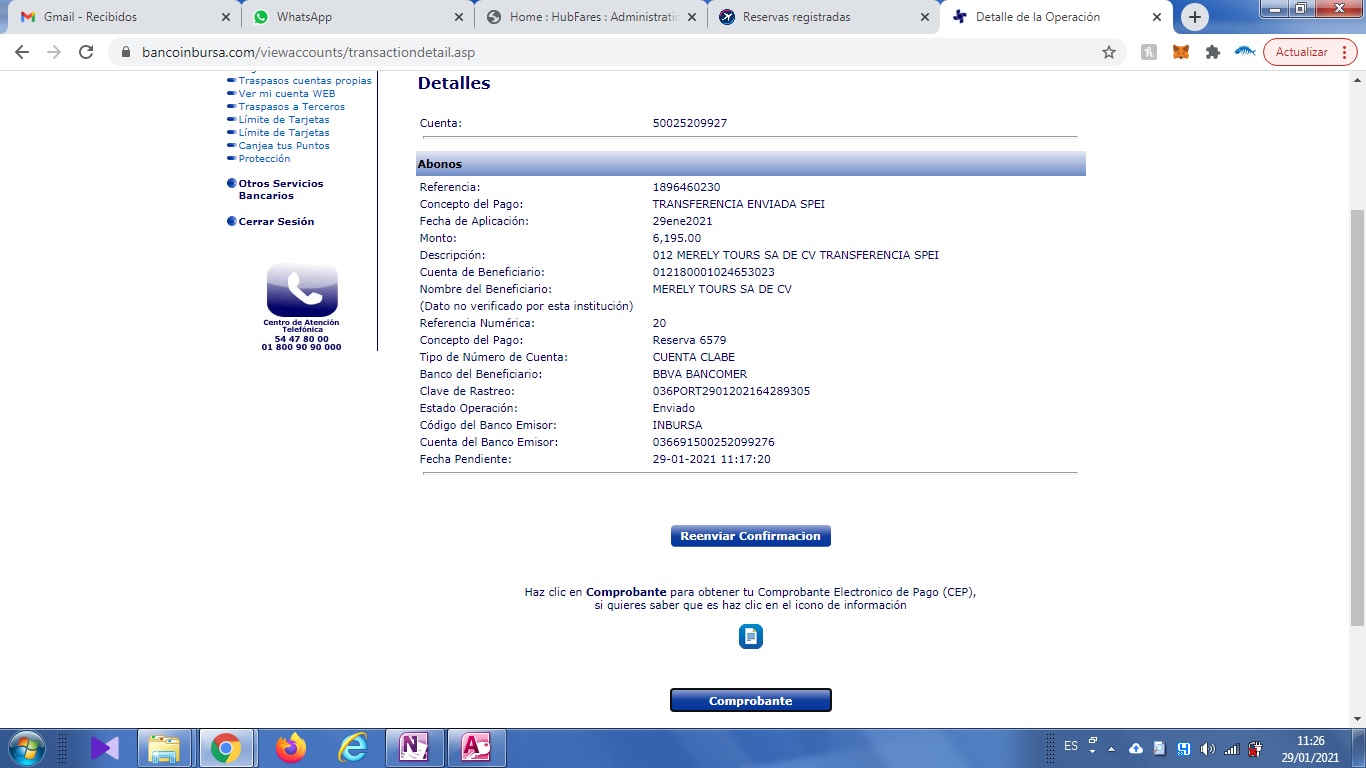Screen dimensions: 1366x768
Task: Click the battery power plug tray icon
Action: click(x=1256, y=748)
